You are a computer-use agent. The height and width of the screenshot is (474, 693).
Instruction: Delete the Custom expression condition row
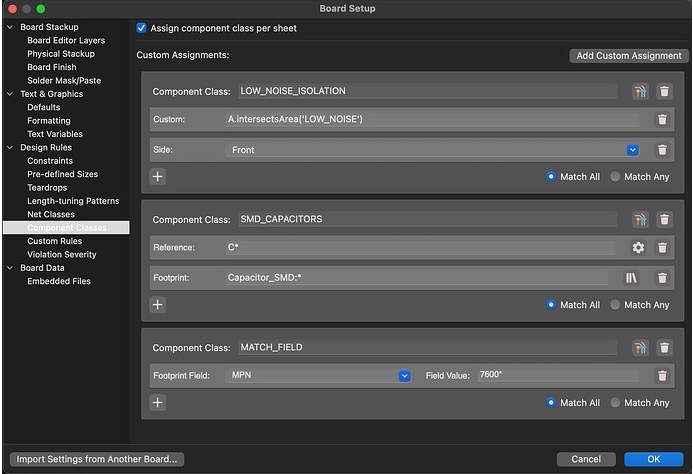[x=662, y=120]
